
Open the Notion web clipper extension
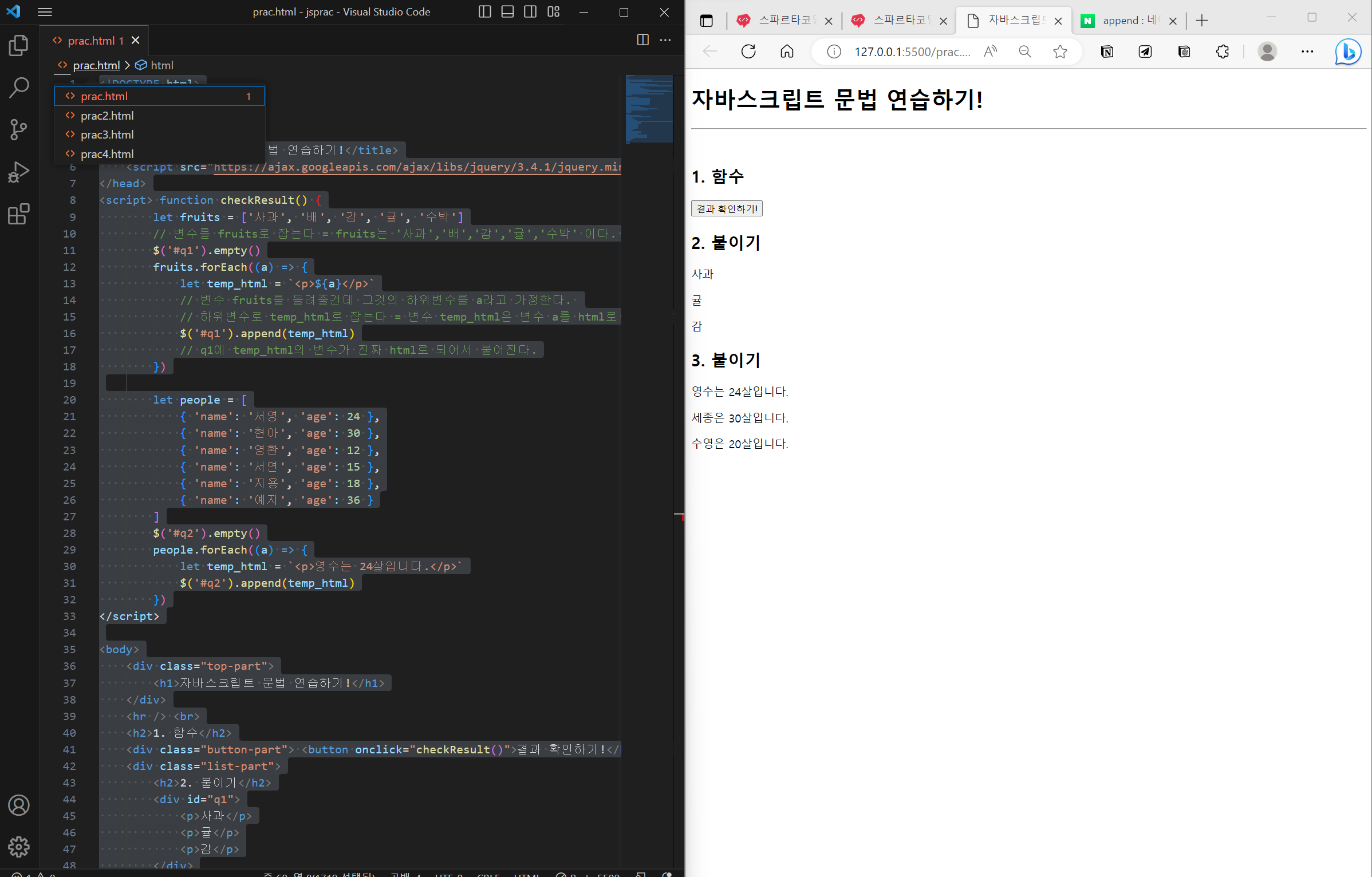click(1107, 52)
